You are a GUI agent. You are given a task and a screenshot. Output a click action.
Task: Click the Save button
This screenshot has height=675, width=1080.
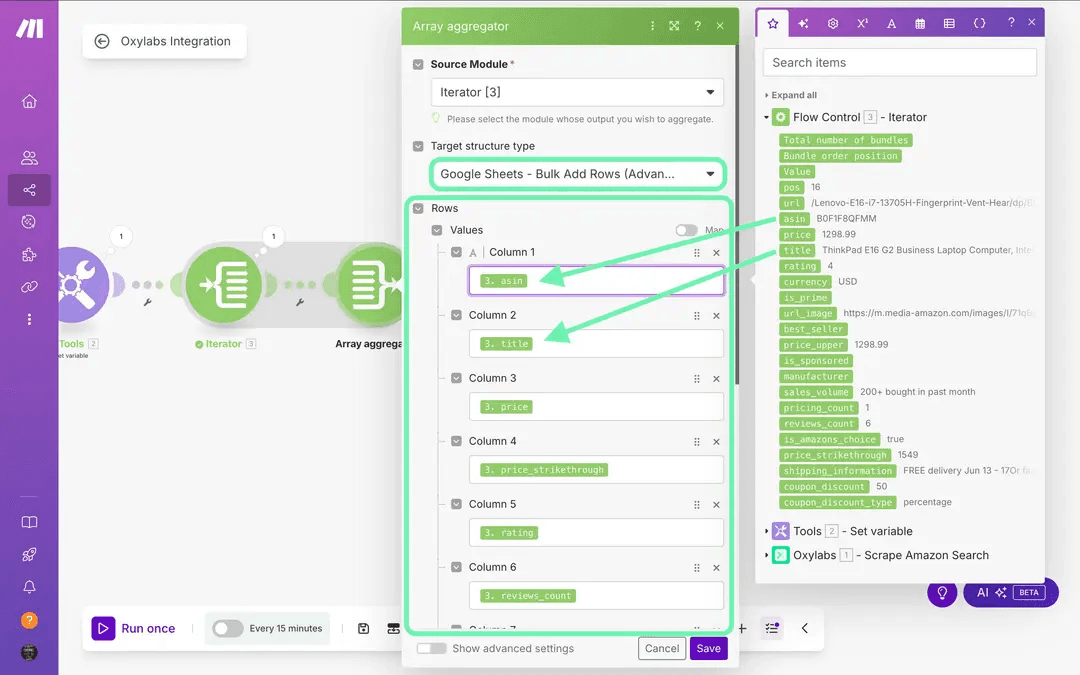[x=708, y=648]
